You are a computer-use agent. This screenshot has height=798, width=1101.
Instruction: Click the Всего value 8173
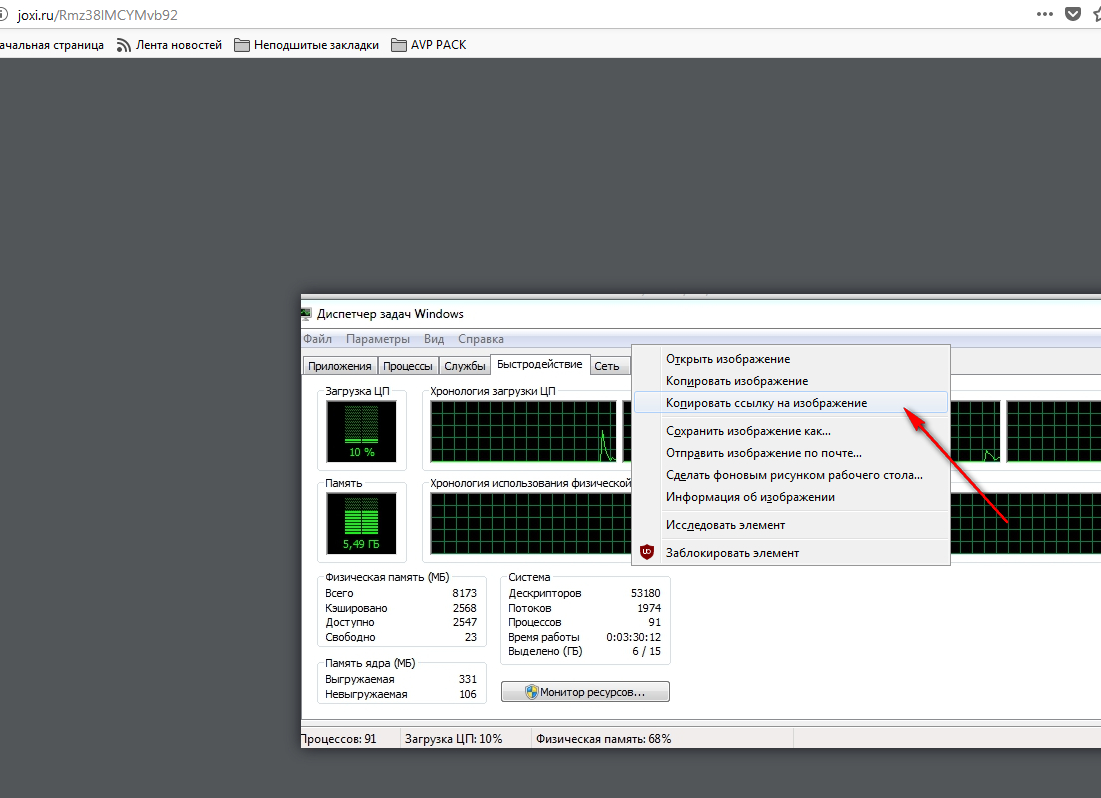[x=464, y=593]
